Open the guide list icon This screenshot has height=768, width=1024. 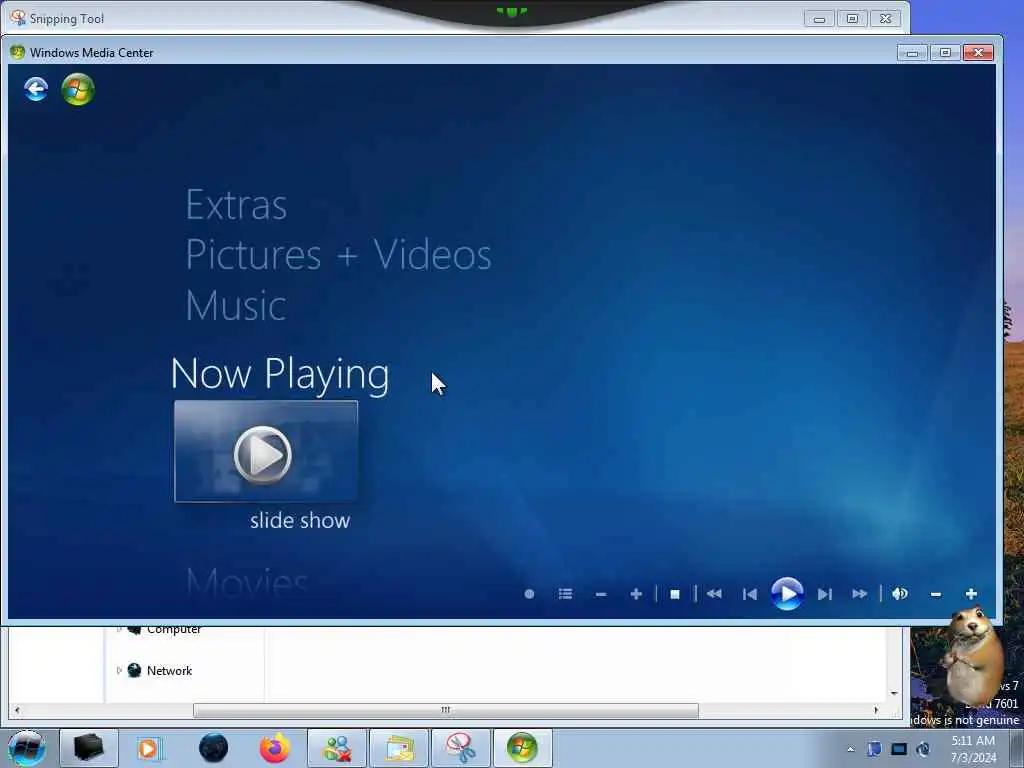(566, 594)
